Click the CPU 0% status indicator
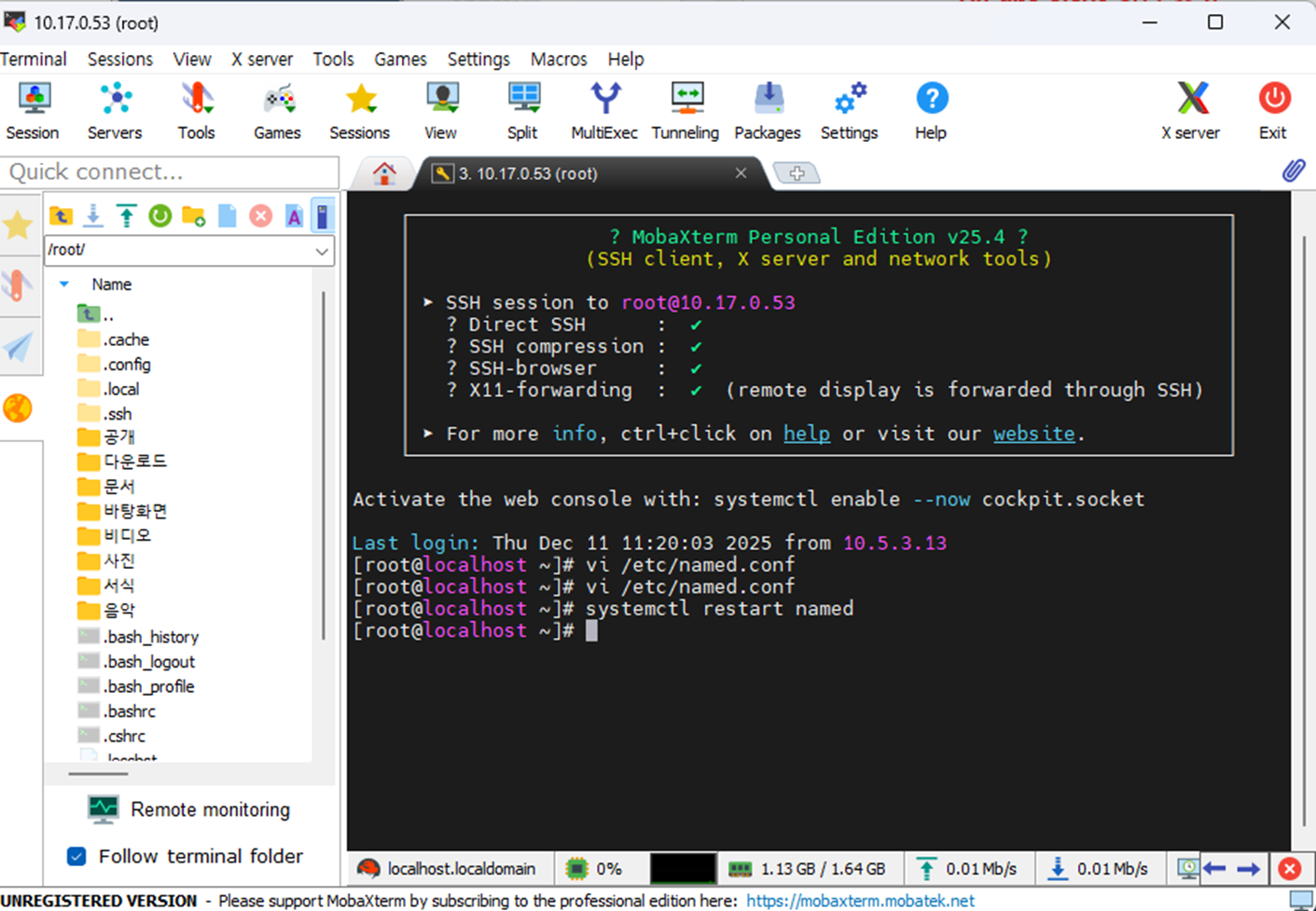 coord(594,869)
